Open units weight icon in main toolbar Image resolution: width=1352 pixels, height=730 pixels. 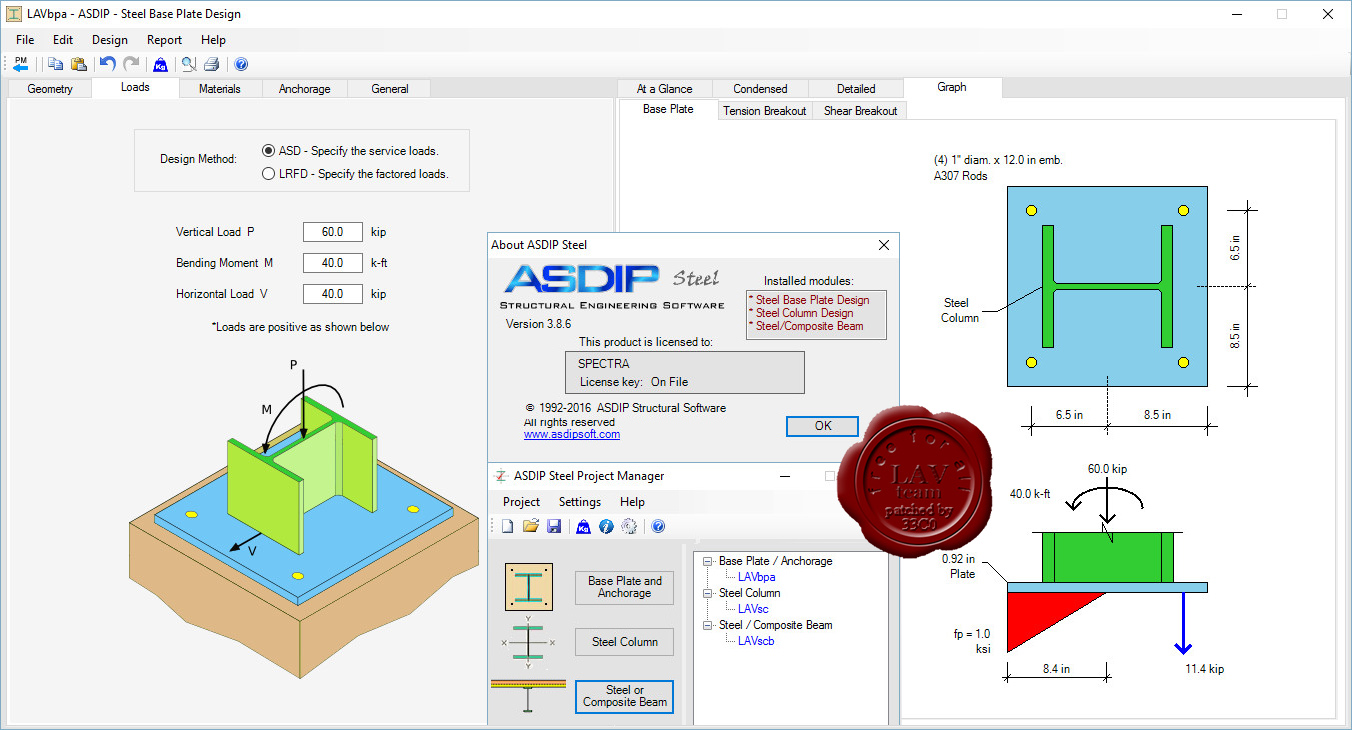(x=160, y=64)
